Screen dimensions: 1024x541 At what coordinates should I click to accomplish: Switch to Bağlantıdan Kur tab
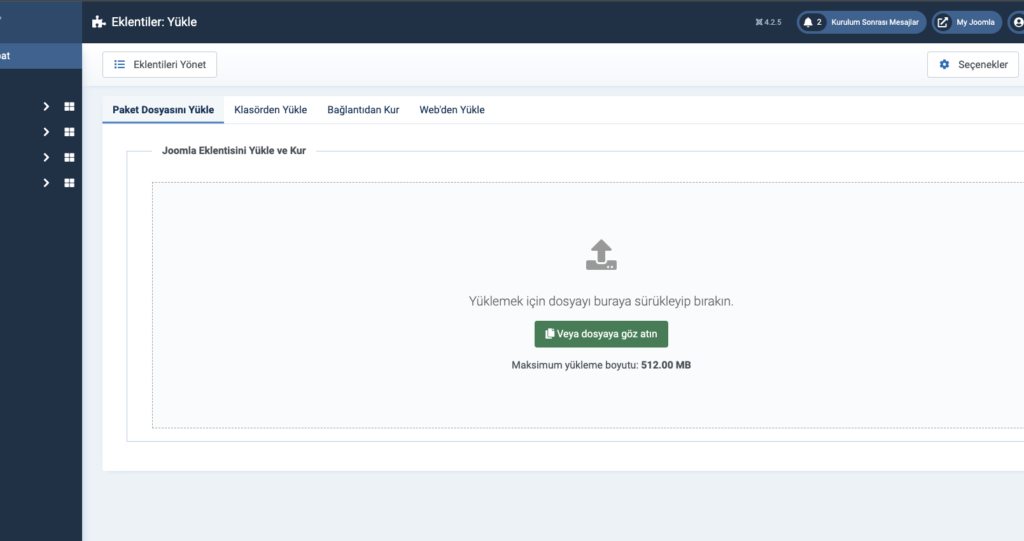click(363, 110)
